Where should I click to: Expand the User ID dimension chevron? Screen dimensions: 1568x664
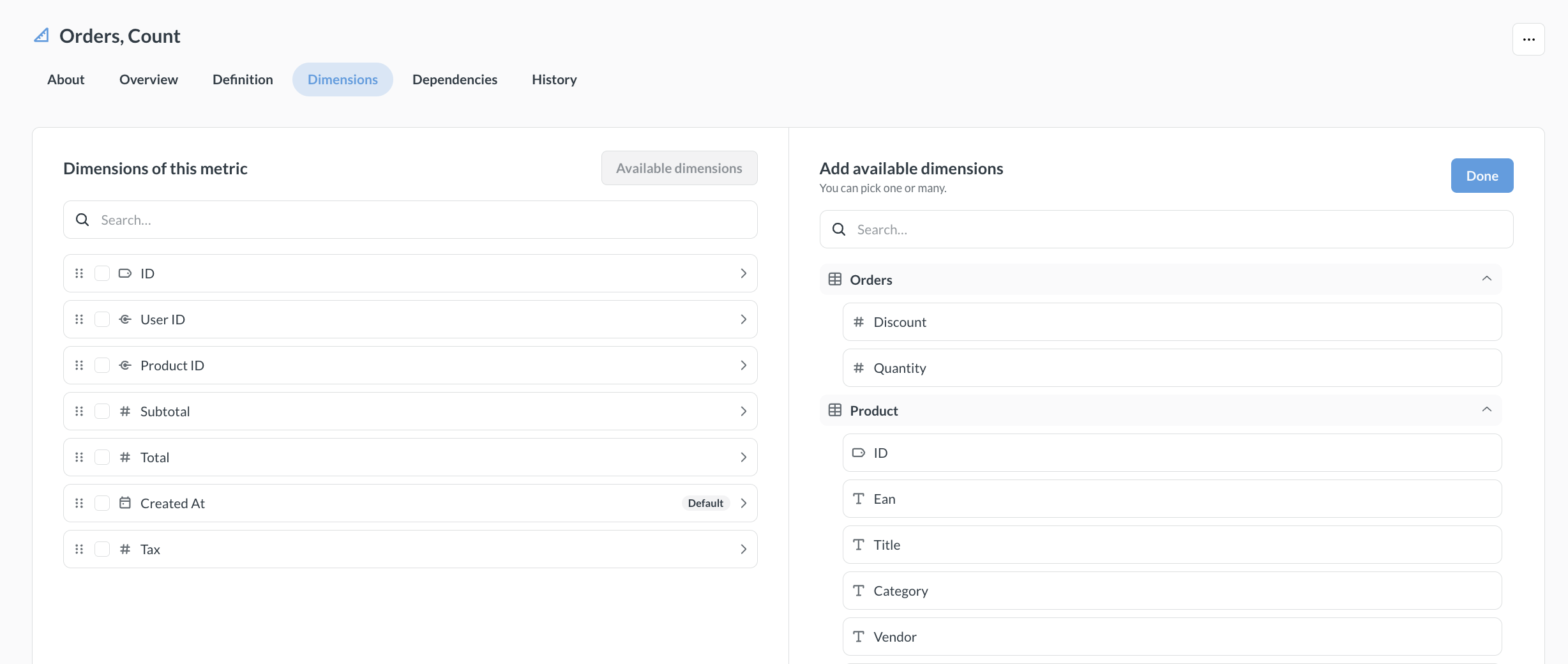[743, 319]
